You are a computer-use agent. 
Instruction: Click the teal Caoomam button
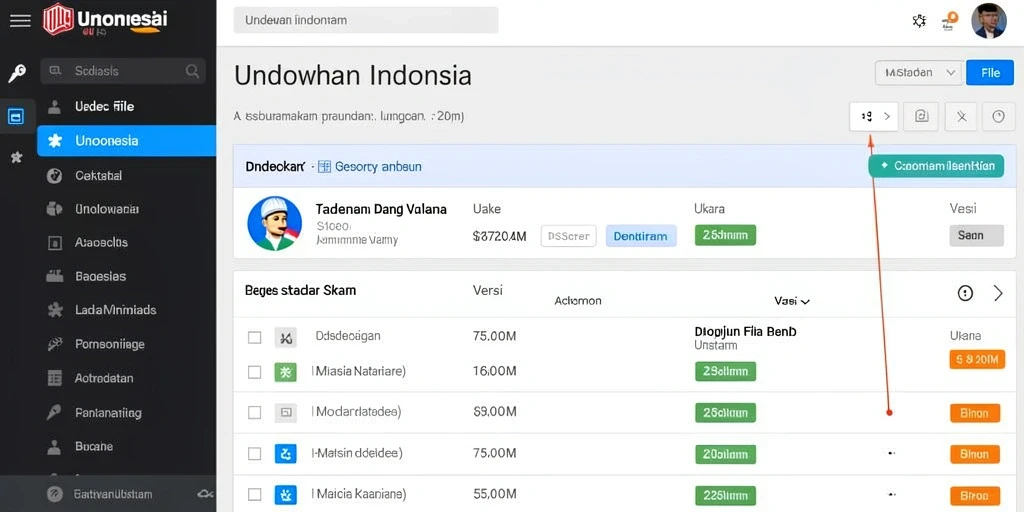click(x=936, y=166)
